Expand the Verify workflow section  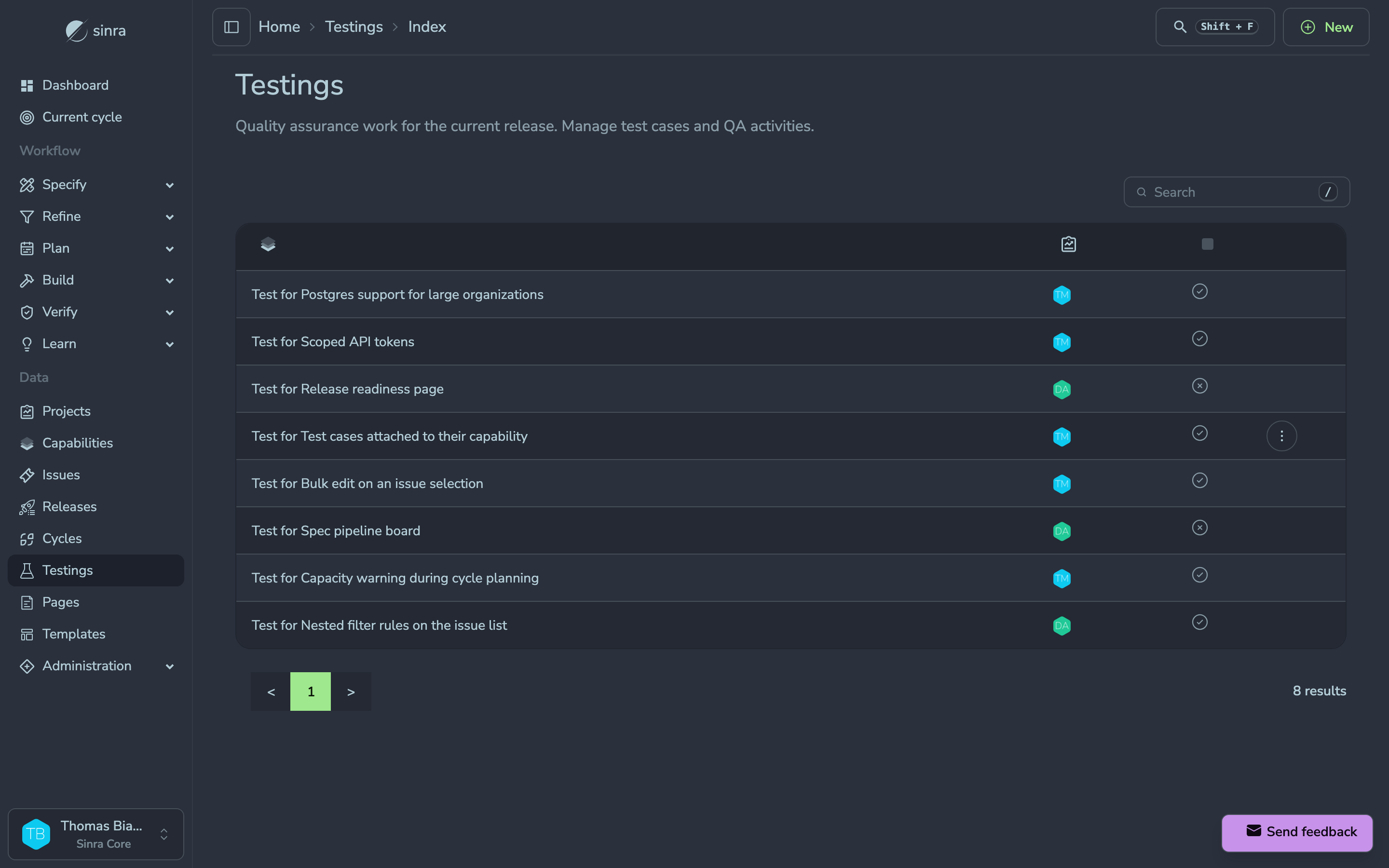click(x=96, y=312)
